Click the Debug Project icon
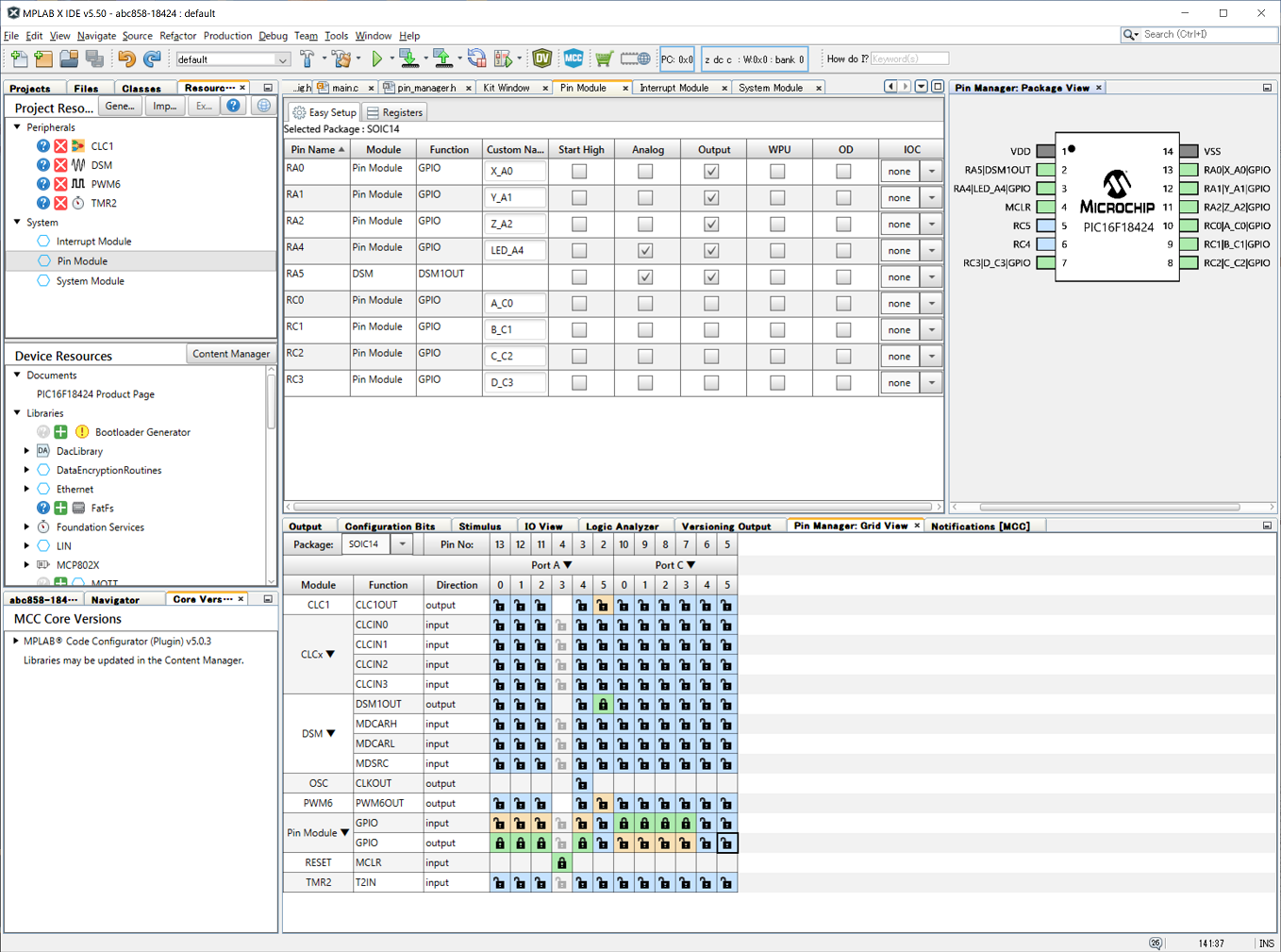1281x952 pixels. coord(503,58)
